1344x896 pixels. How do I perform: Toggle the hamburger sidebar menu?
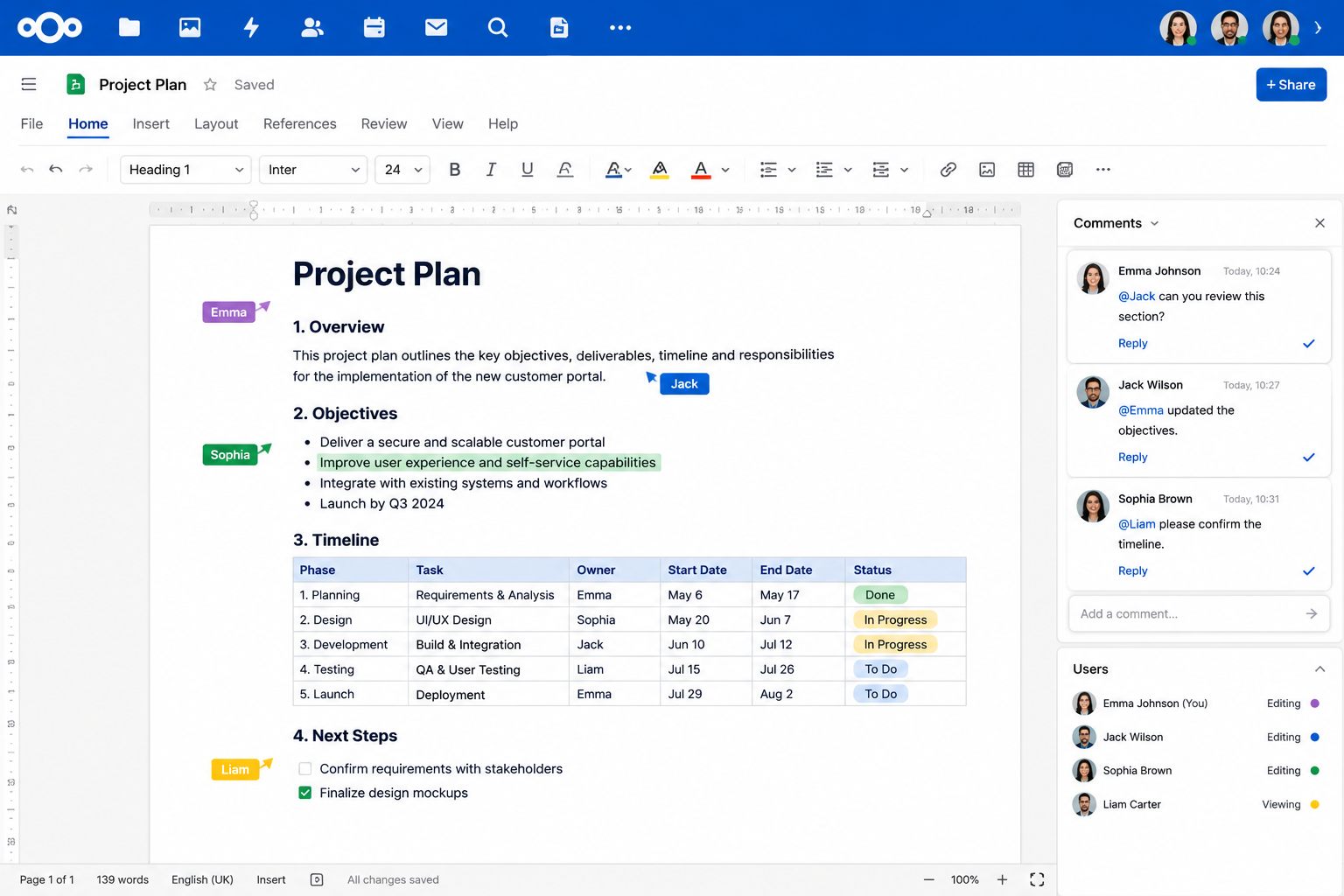tap(29, 84)
